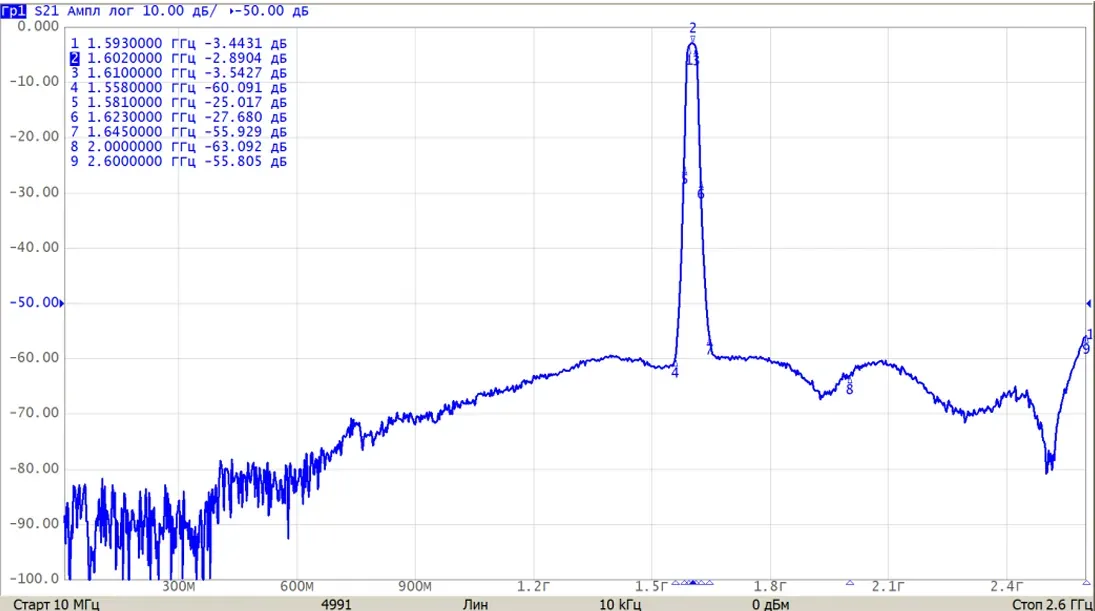Click the marker 9 triangle on the frequency axis
This screenshot has width=1095, height=611.
[x=1086, y=582]
